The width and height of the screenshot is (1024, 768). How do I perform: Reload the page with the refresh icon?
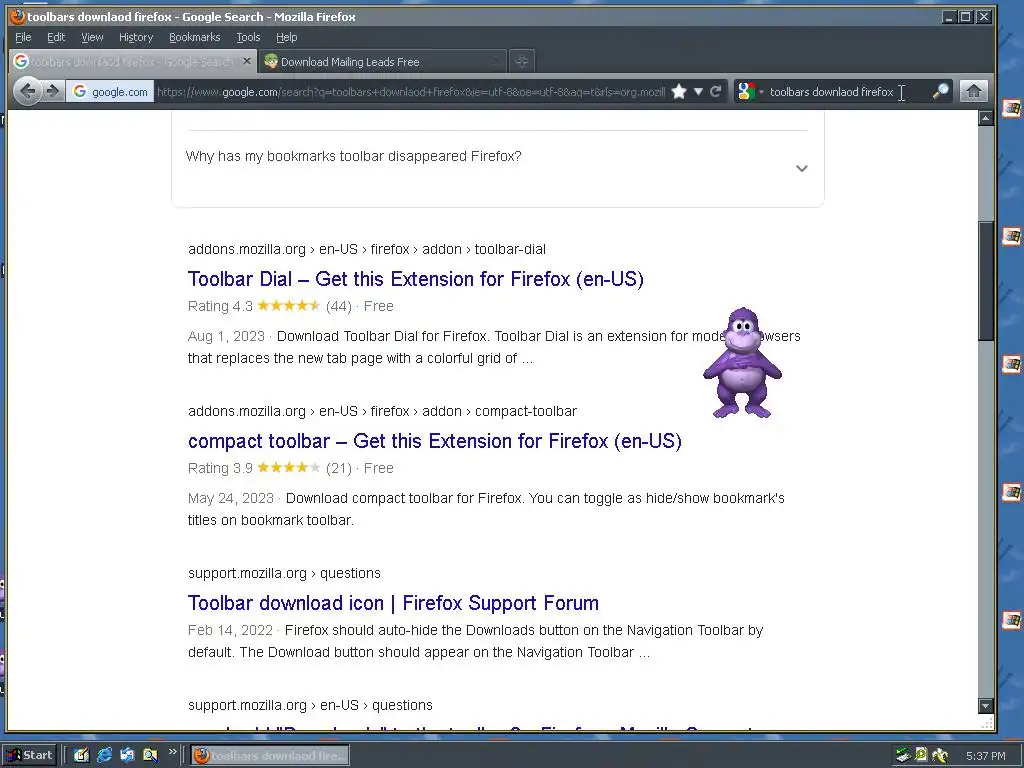point(716,91)
